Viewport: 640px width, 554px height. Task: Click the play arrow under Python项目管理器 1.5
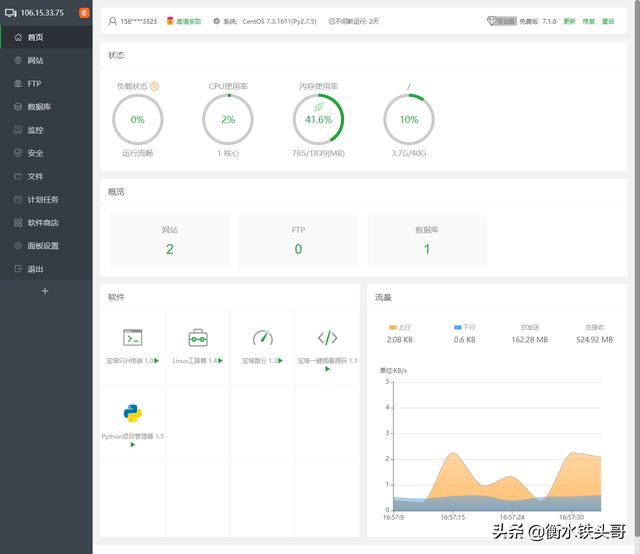[x=133, y=445]
